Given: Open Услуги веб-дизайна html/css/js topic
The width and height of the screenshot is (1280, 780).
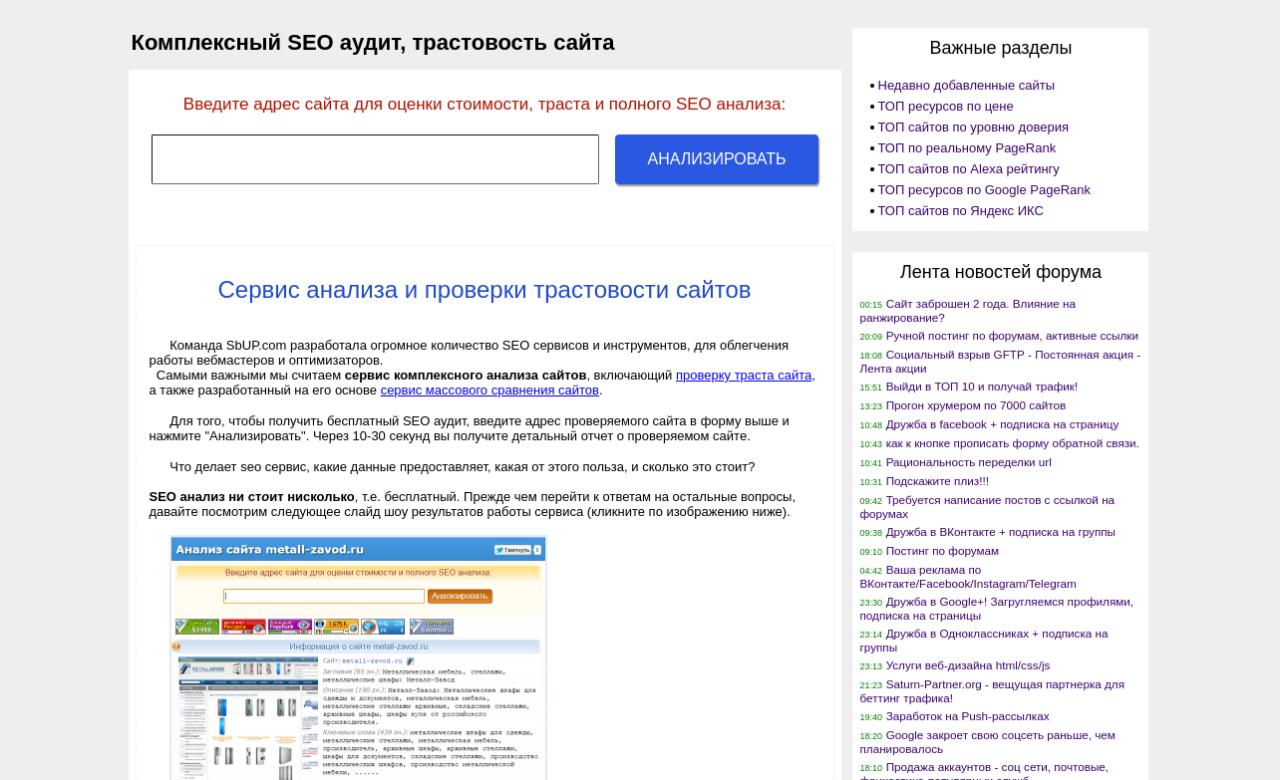Looking at the screenshot, I should point(968,666).
